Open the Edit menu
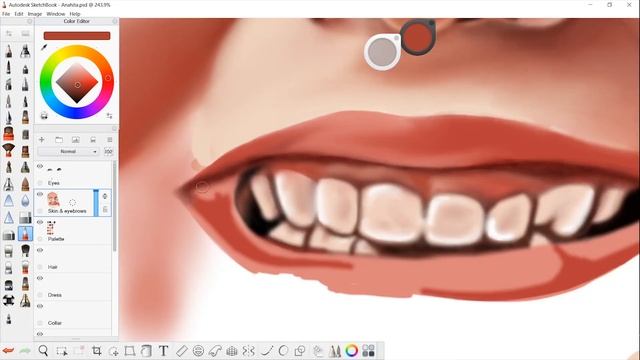640x360 pixels. pyautogui.click(x=19, y=14)
